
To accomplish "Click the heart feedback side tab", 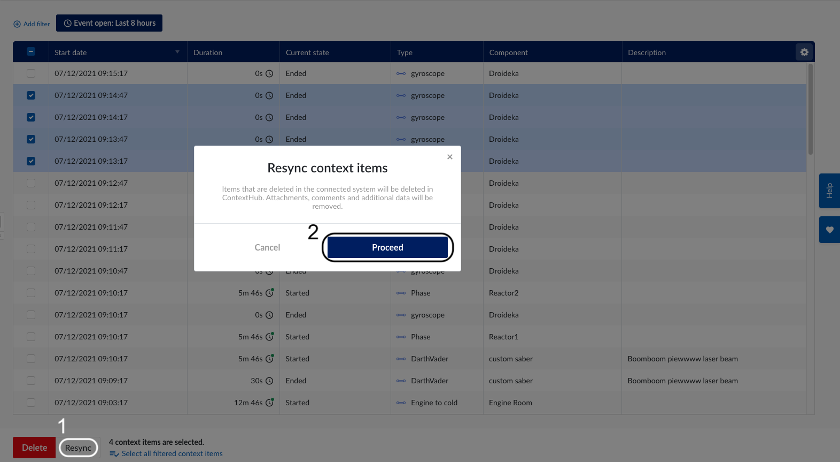I will click(x=828, y=229).
